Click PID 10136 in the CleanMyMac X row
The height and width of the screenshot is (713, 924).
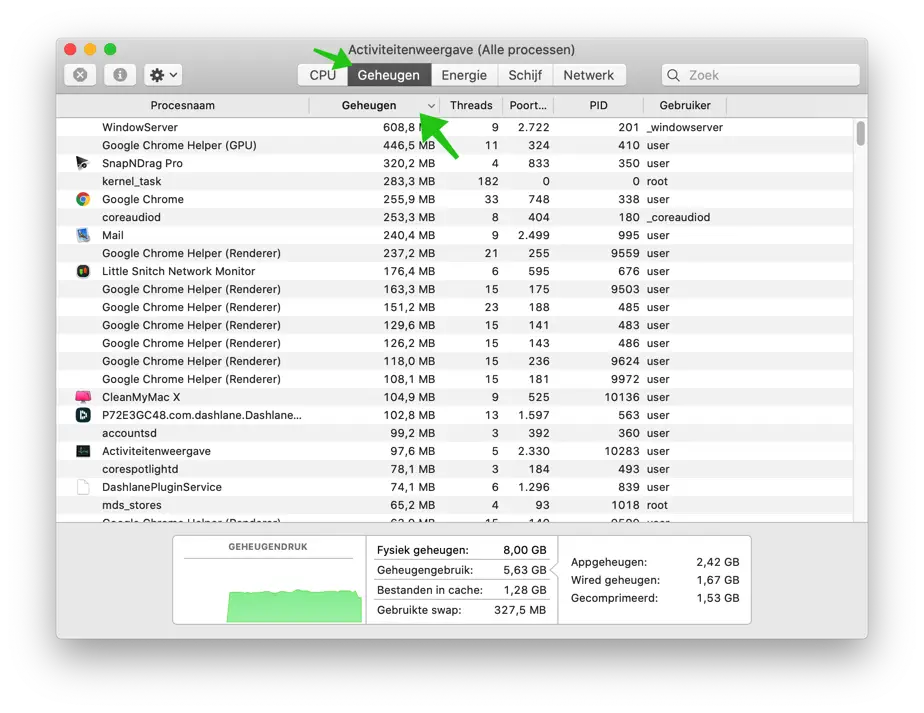pos(622,397)
